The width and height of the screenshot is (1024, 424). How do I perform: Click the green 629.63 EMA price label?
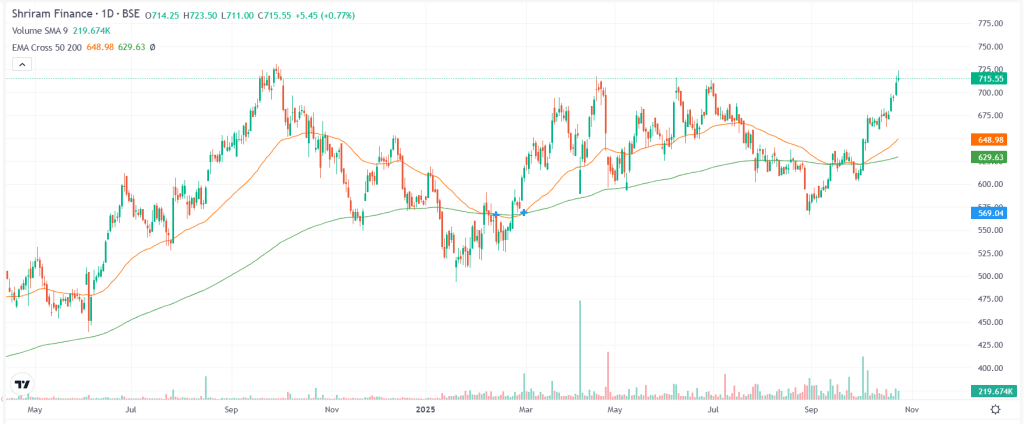[989, 157]
